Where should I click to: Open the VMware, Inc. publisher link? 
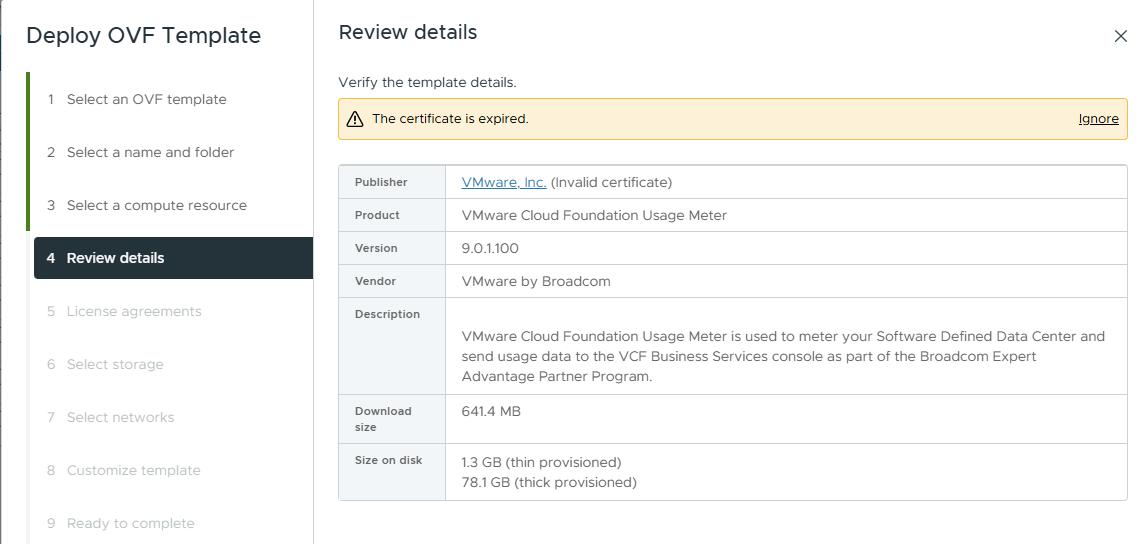click(x=504, y=182)
